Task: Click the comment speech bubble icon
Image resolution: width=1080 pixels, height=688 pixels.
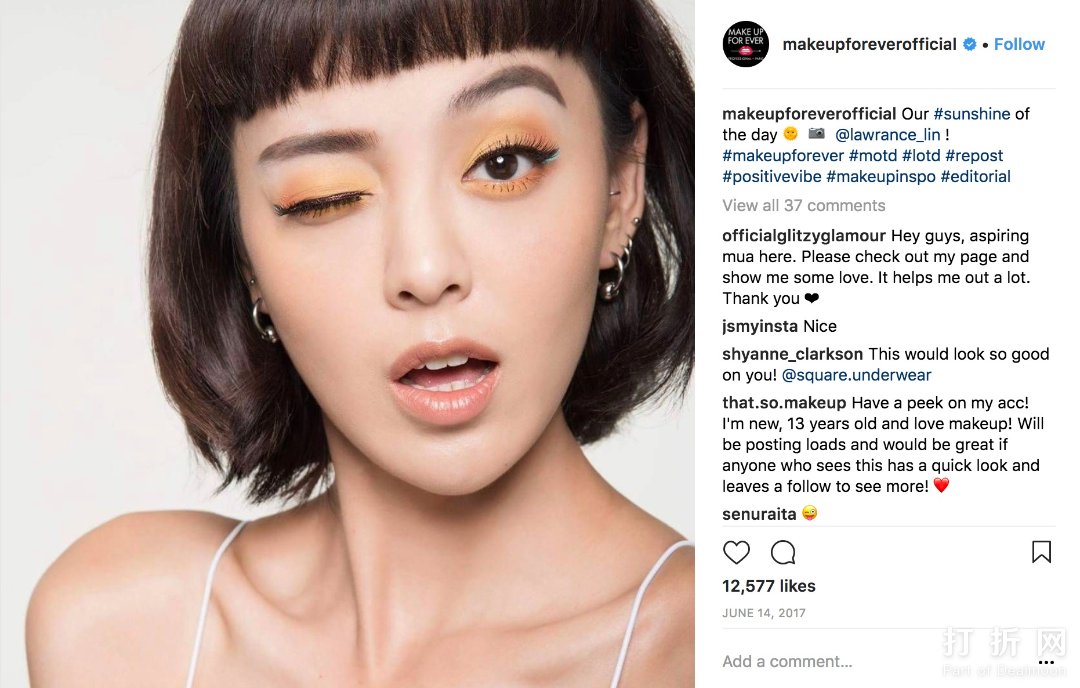Action: pyautogui.click(x=783, y=552)
